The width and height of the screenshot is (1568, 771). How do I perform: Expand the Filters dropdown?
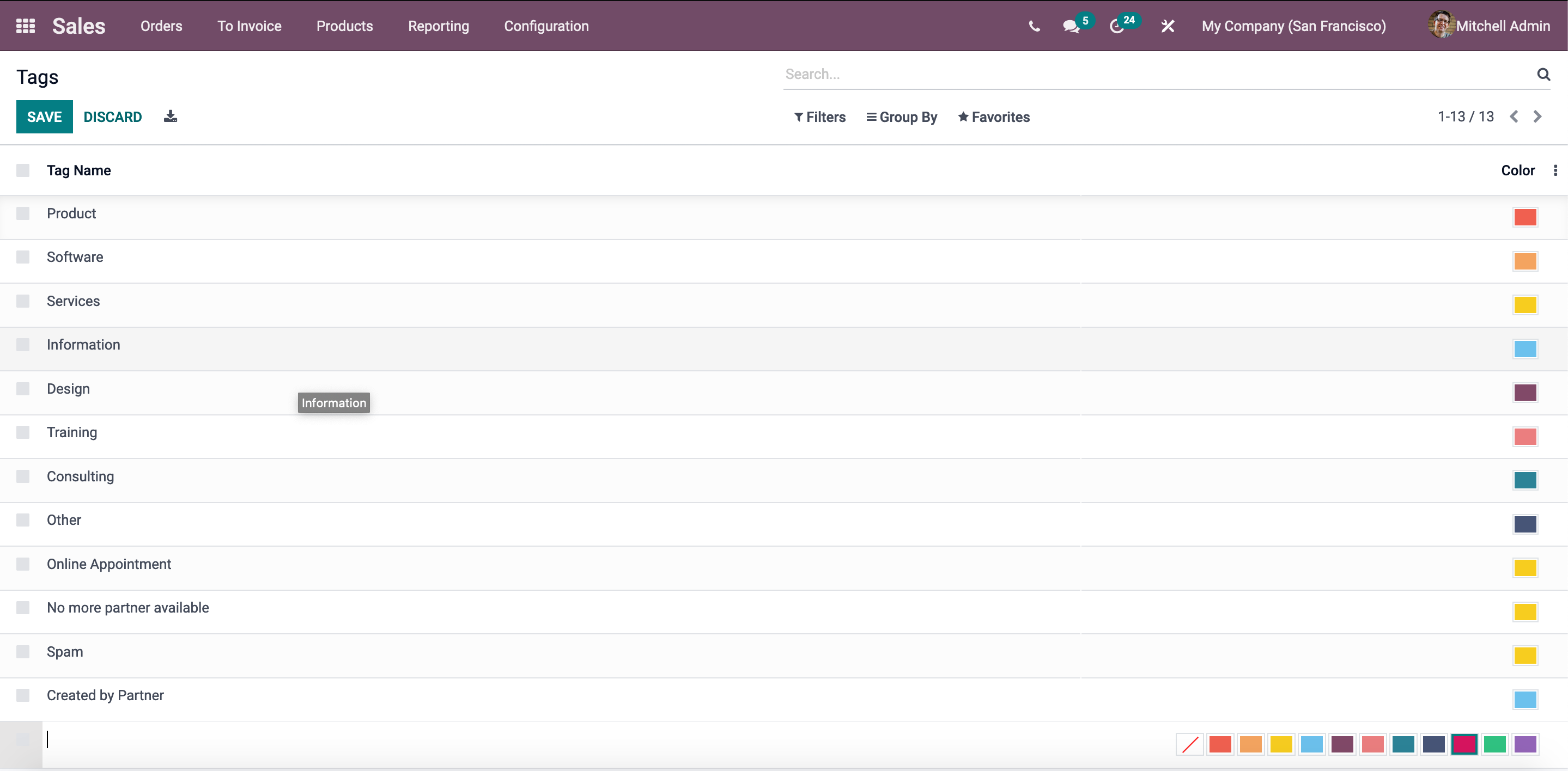point(819,117)
